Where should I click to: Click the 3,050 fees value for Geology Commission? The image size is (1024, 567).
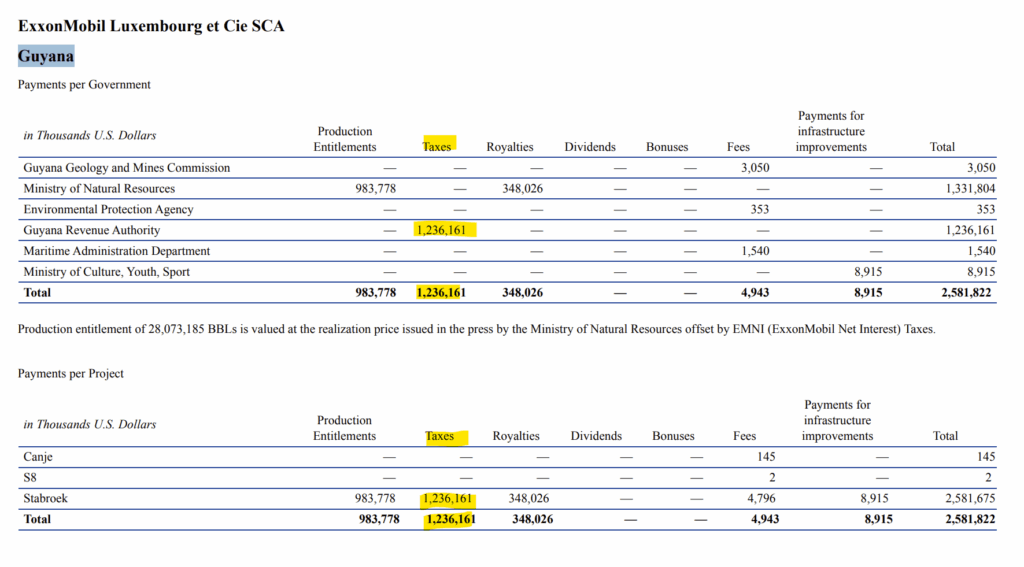tap(754, 168)
